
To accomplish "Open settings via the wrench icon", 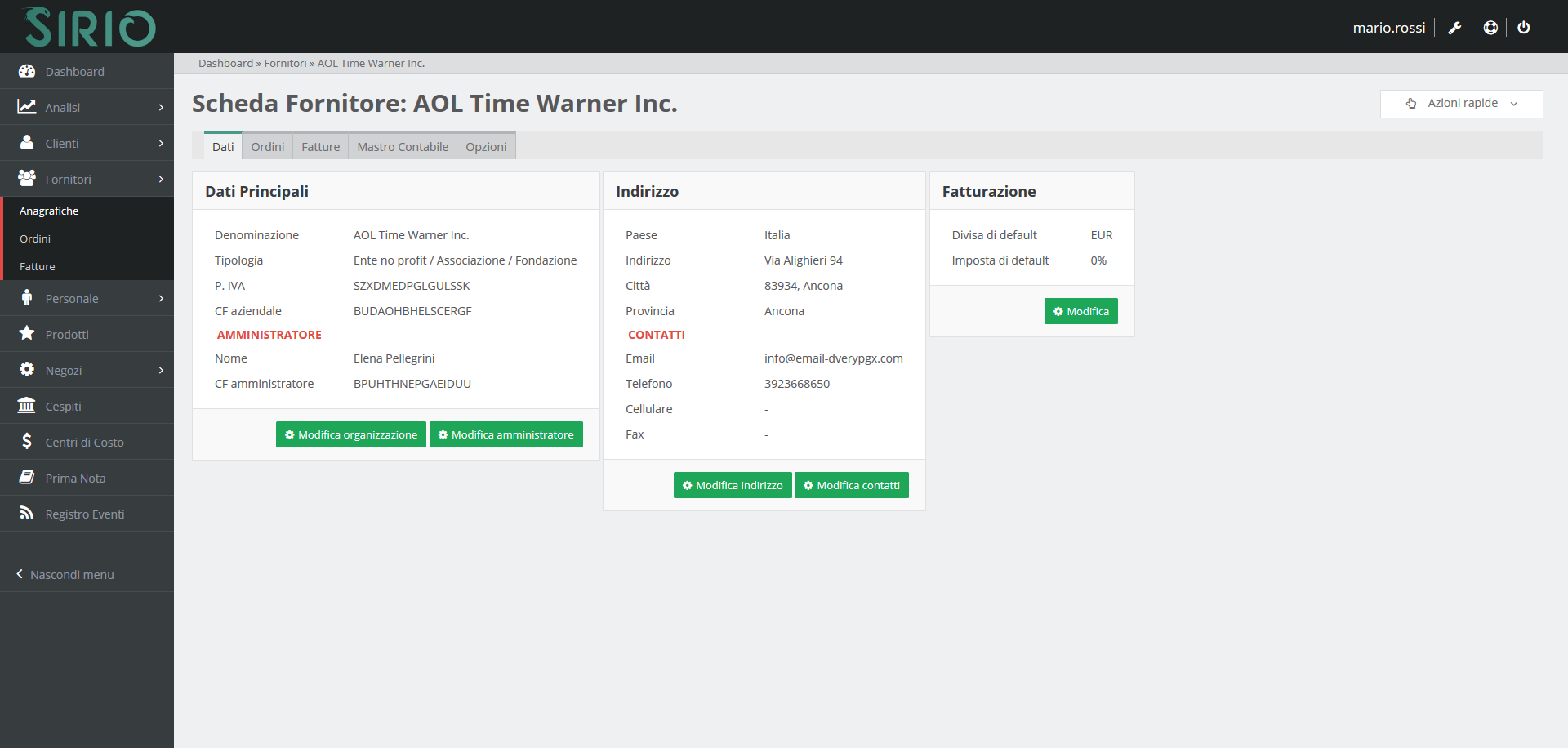I will 1454,28.
